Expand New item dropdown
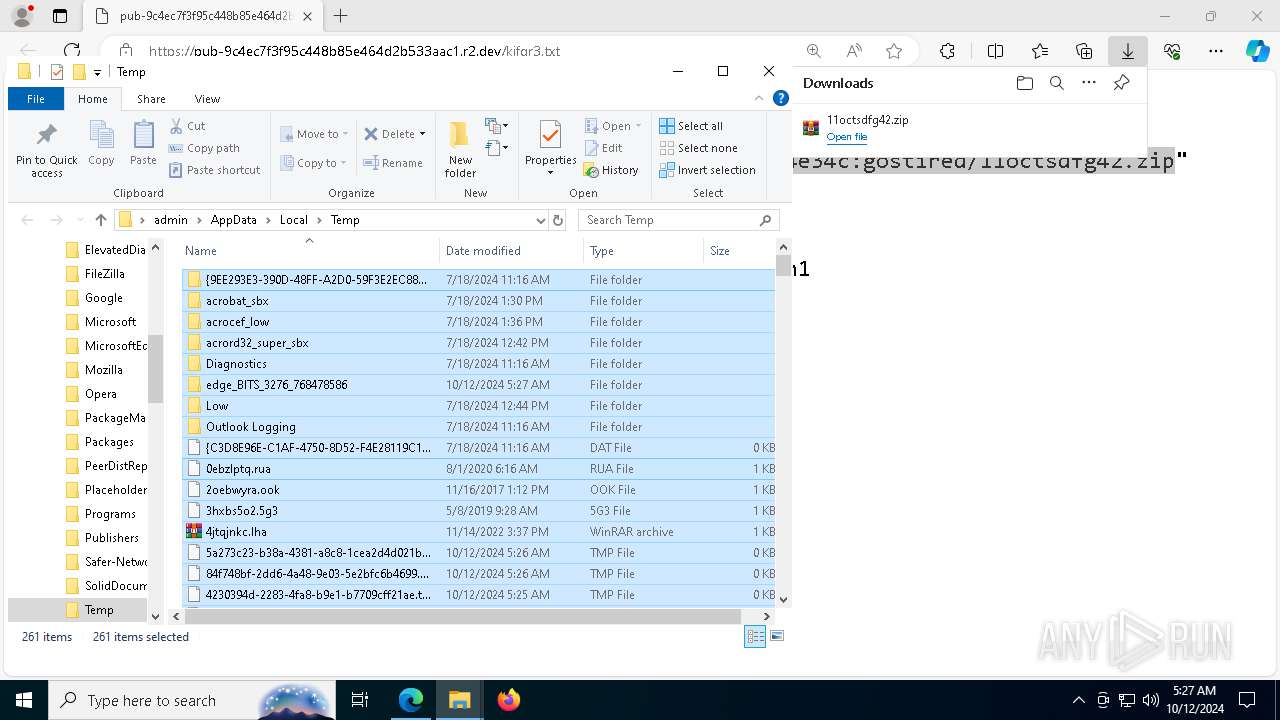 [497, 126]
